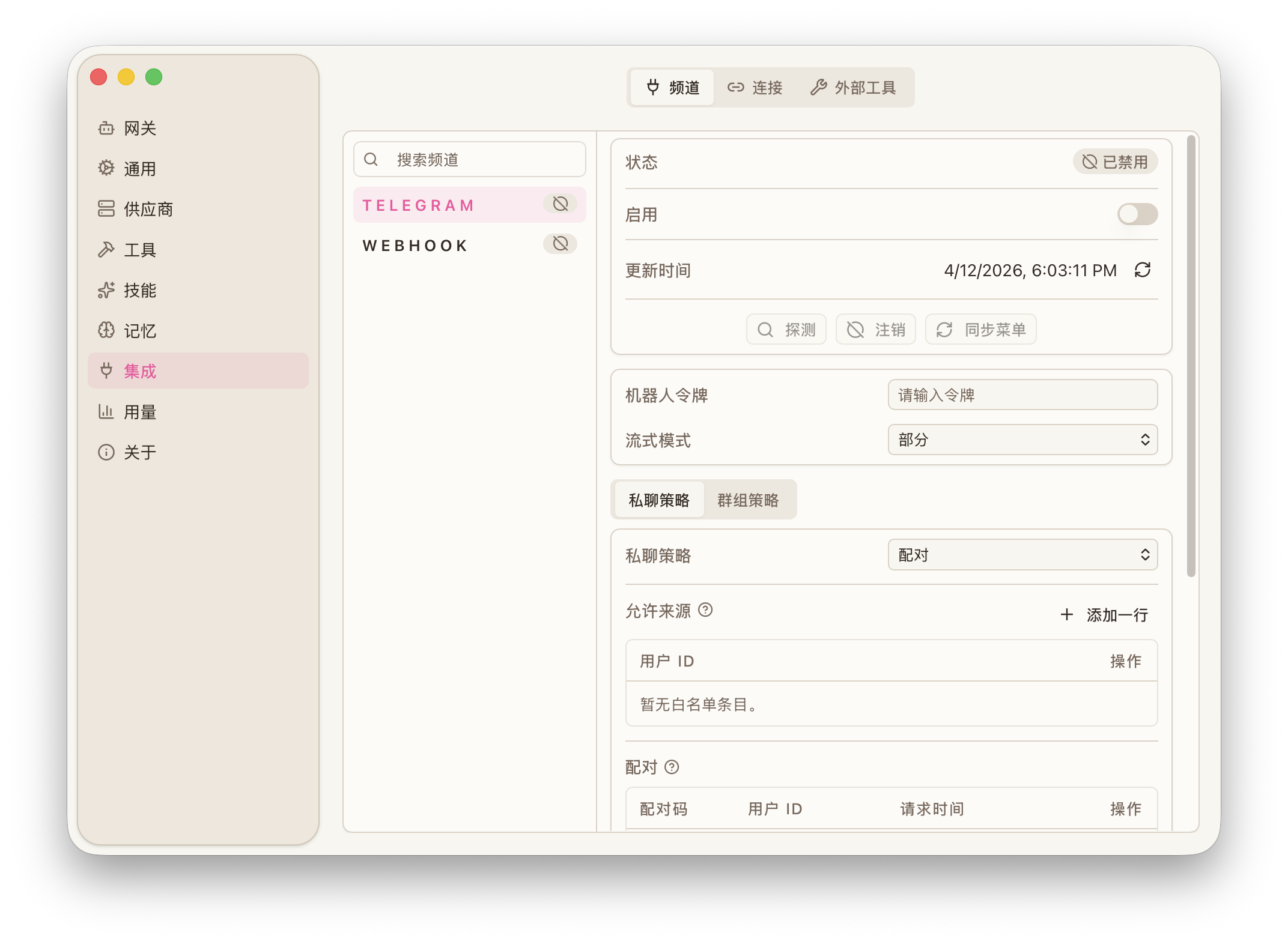Select the 技能 sidebar entry

[140, 291]
